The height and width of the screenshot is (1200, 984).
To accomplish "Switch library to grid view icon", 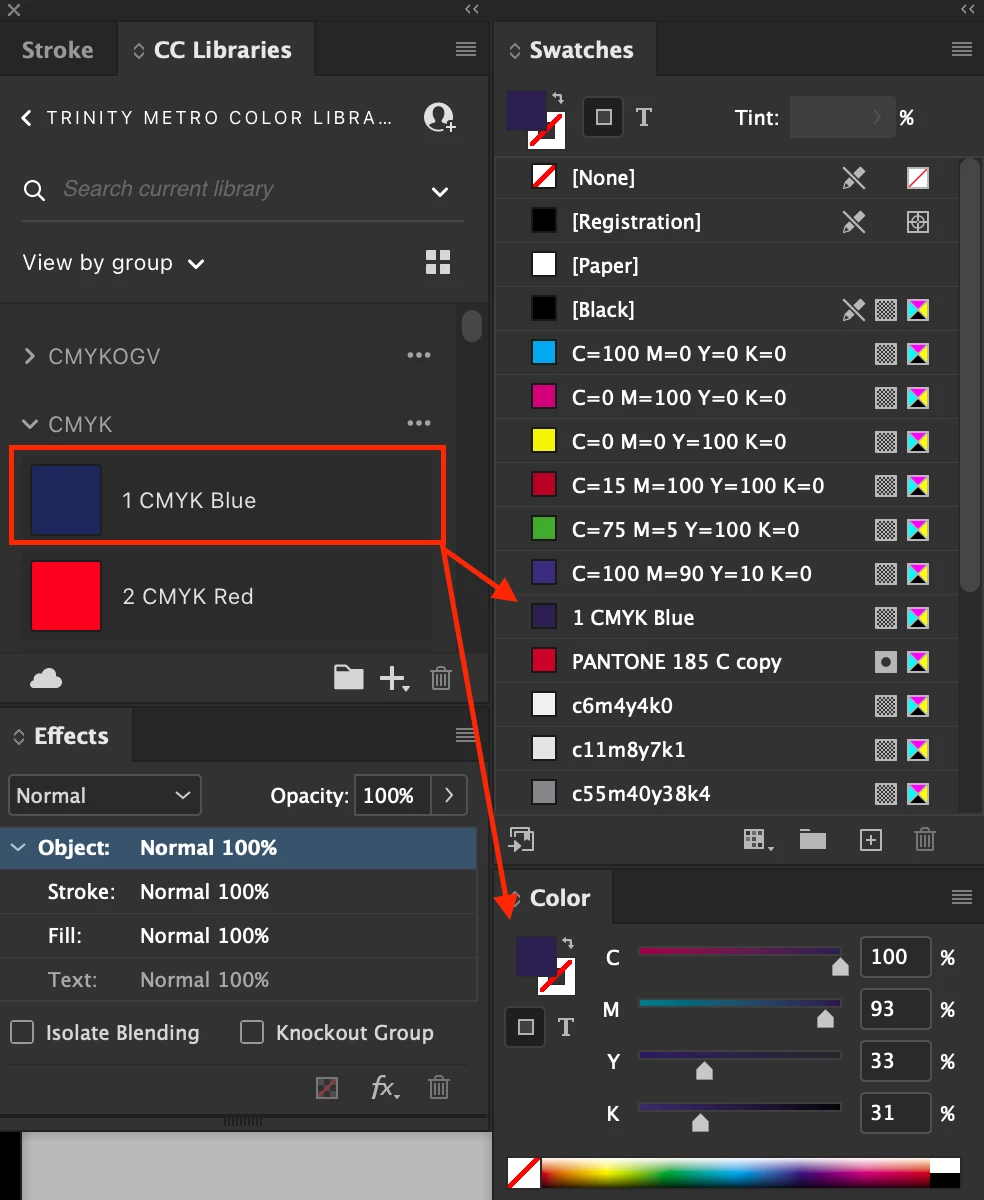I will click(x=438, y=263).
